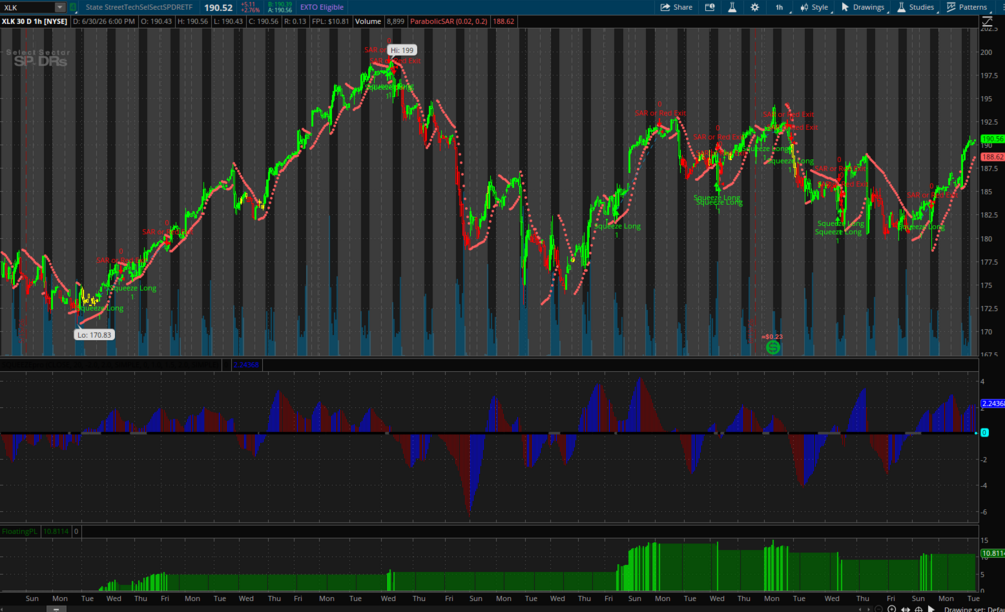Image resolution: width=1005 pixels, height=612 pixels.
Task: Open the chart snapshot/news icon beside Share
Action: coord(710,7)
